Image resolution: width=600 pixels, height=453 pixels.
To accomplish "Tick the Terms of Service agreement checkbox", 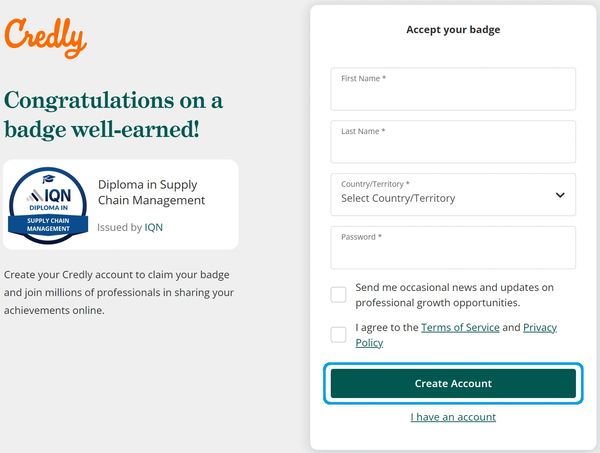I will click(x=339, y=334).
